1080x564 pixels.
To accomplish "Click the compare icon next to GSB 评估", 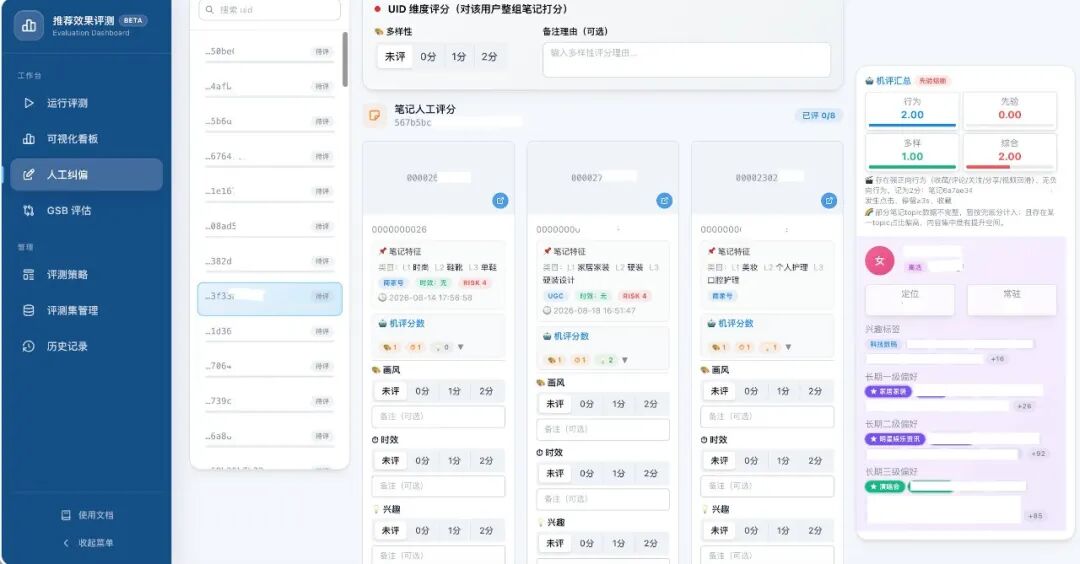I will coord(28,211).
